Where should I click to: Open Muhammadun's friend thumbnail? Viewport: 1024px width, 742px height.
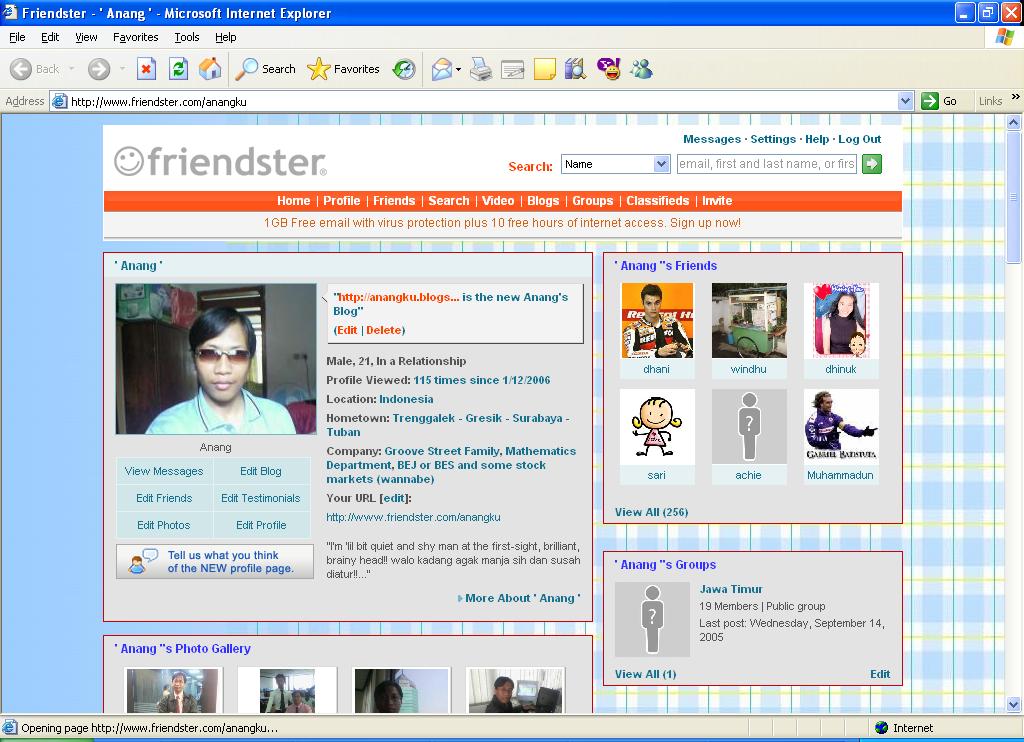(x=841, y=427)
